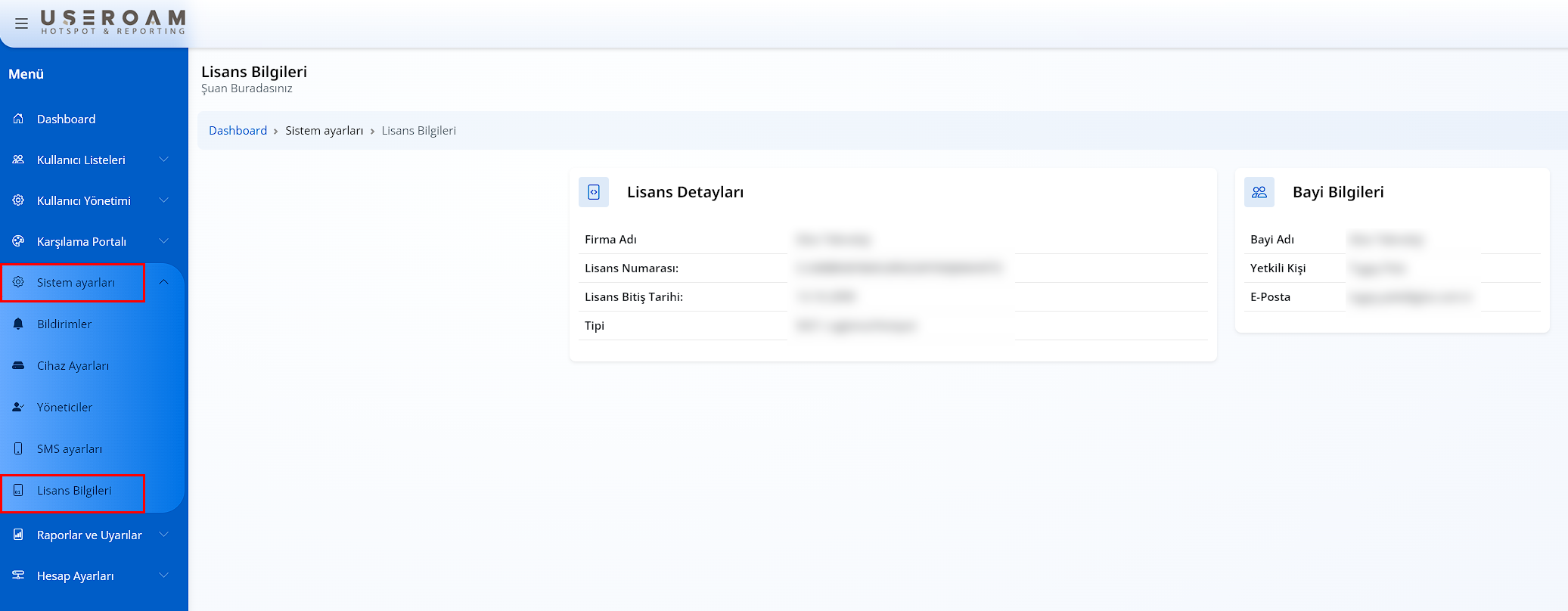Select SMS ayarları from the sidebar
The height and width of the screenshot is (611, 1568).
coord(70,449)
